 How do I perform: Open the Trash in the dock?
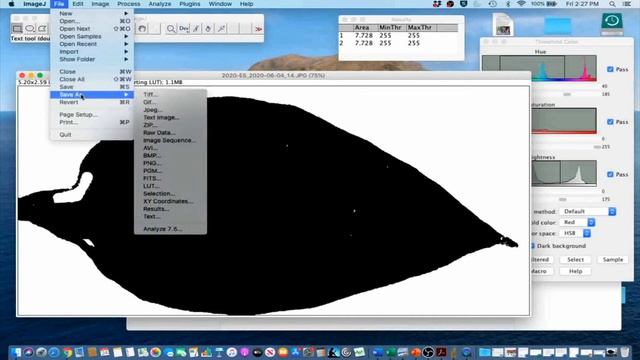624,352
